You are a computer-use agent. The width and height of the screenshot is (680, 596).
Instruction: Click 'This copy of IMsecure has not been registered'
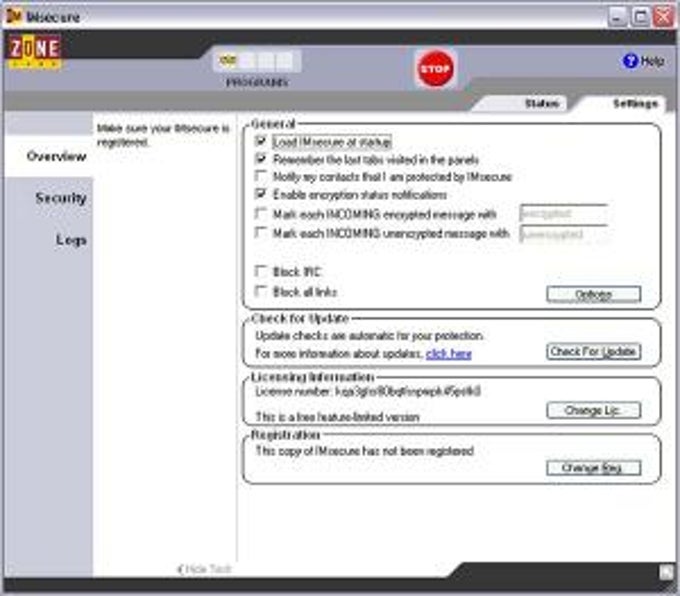(x=364, y=451)
